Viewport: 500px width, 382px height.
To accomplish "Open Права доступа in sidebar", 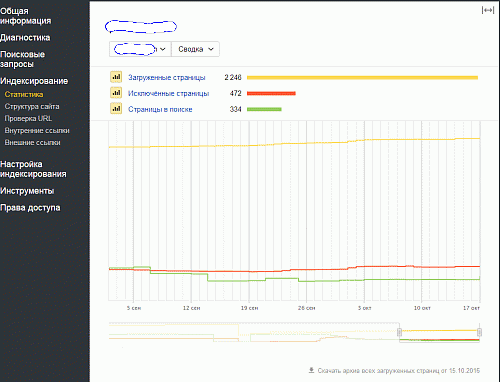I will tap(30, 208).
